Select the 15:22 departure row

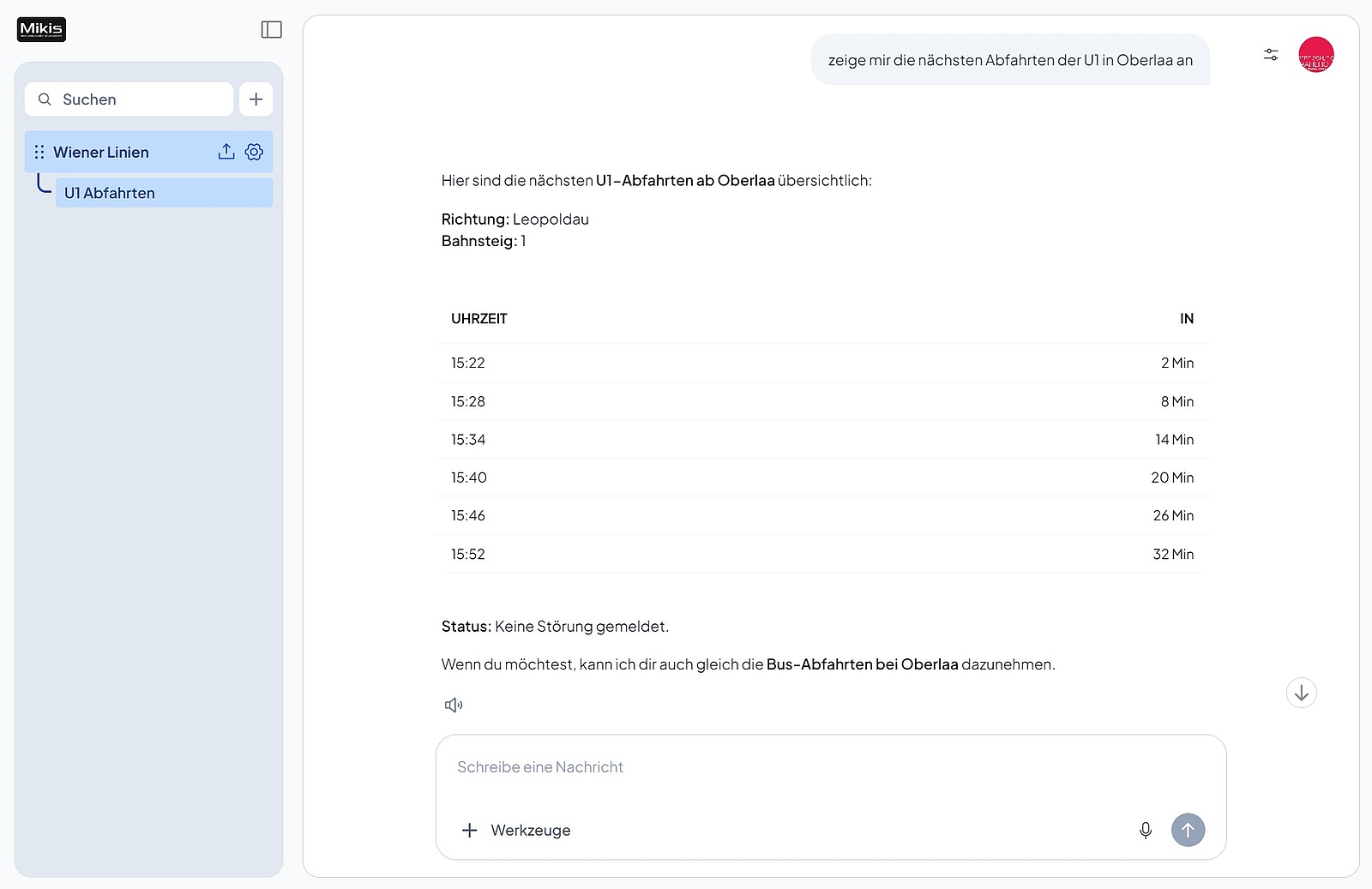point(821,363)
